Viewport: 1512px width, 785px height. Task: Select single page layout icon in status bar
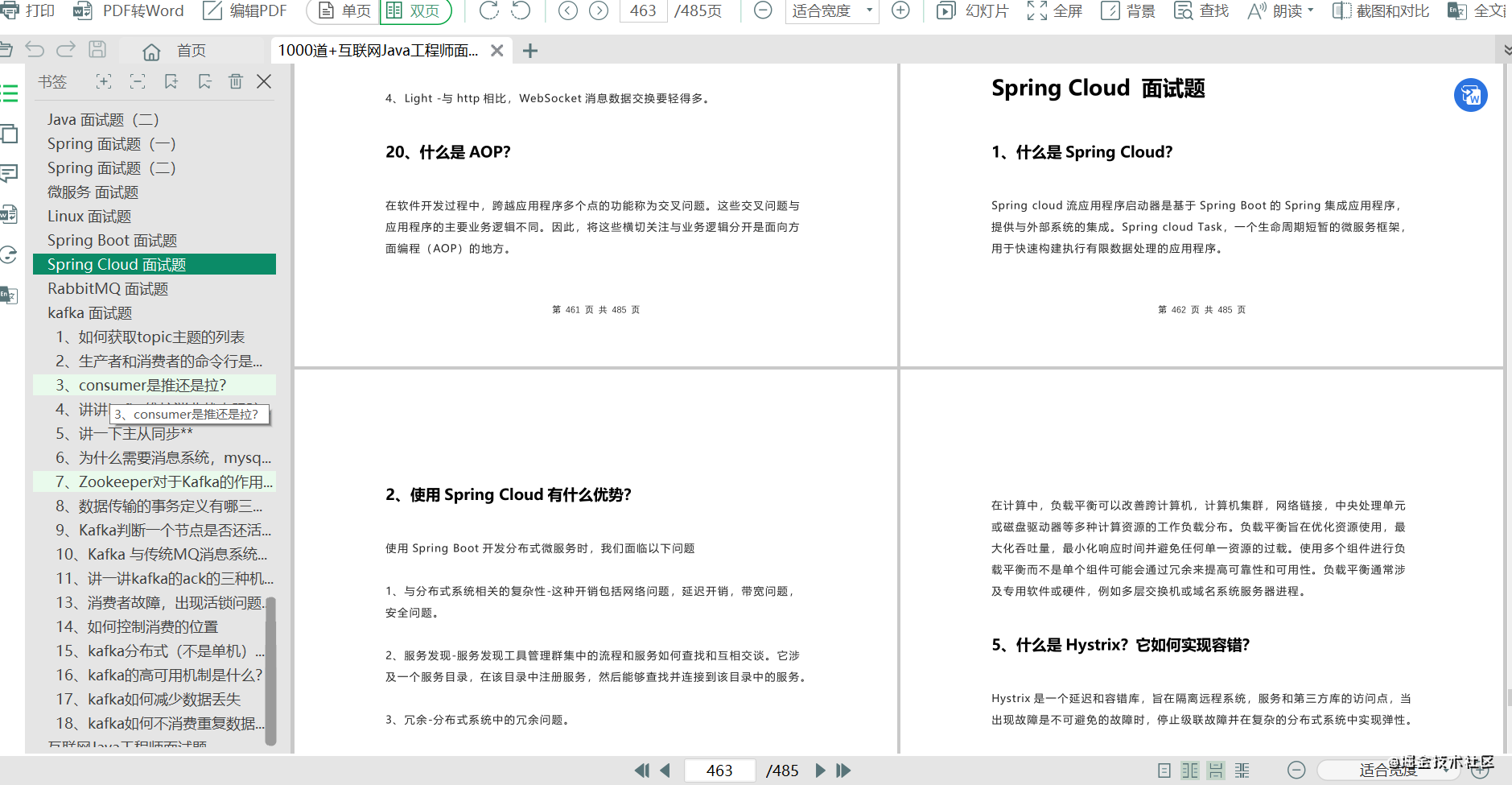click(x=1164, y=771)
